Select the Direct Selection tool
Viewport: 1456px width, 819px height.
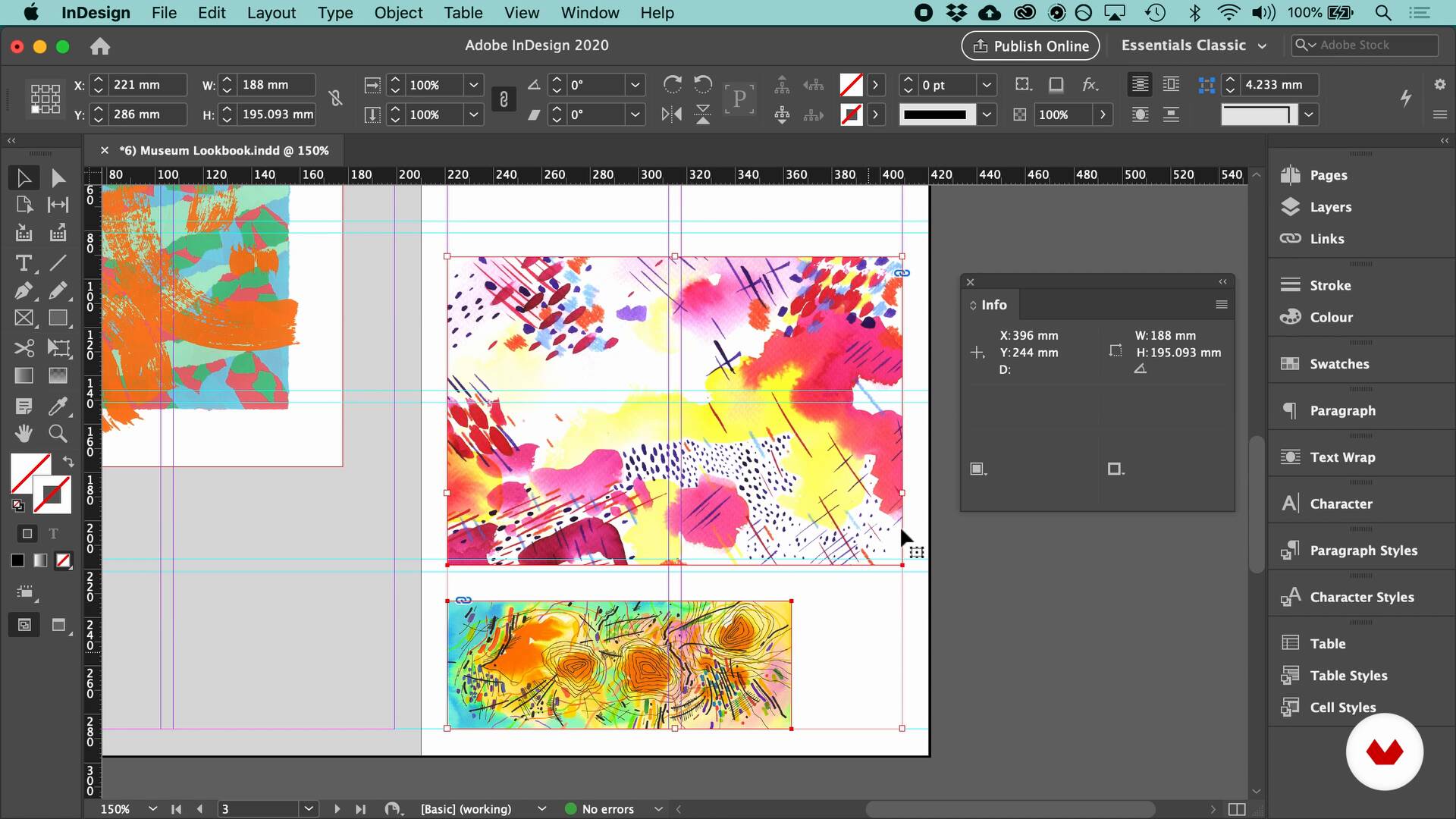point(58,178)
